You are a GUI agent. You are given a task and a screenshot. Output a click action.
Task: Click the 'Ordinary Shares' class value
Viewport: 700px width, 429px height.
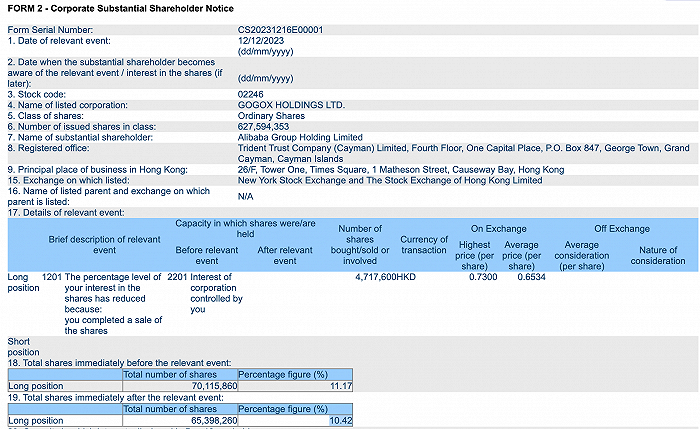pyautogui.click(x=271, y=116)
